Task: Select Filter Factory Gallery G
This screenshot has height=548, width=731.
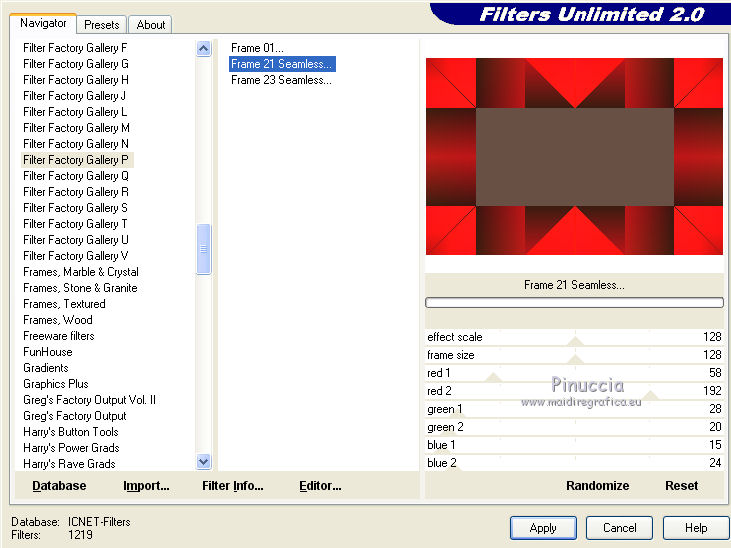Action: [76, 64]
